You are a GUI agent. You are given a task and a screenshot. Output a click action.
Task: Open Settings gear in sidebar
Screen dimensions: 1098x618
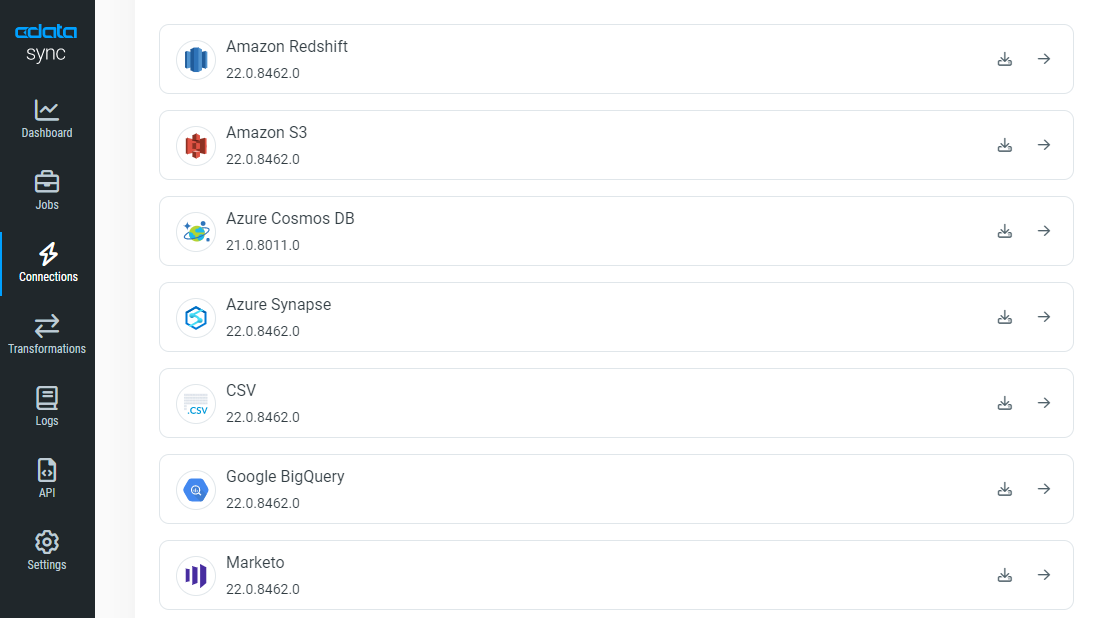click(47, 550)
